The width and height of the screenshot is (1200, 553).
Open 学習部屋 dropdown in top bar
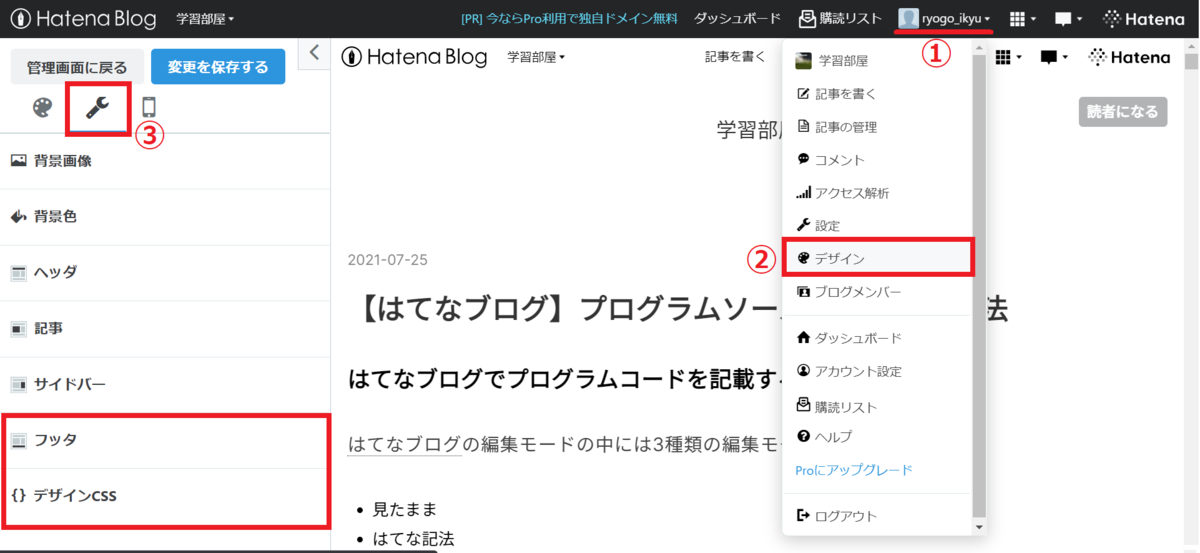pos(205,19)
